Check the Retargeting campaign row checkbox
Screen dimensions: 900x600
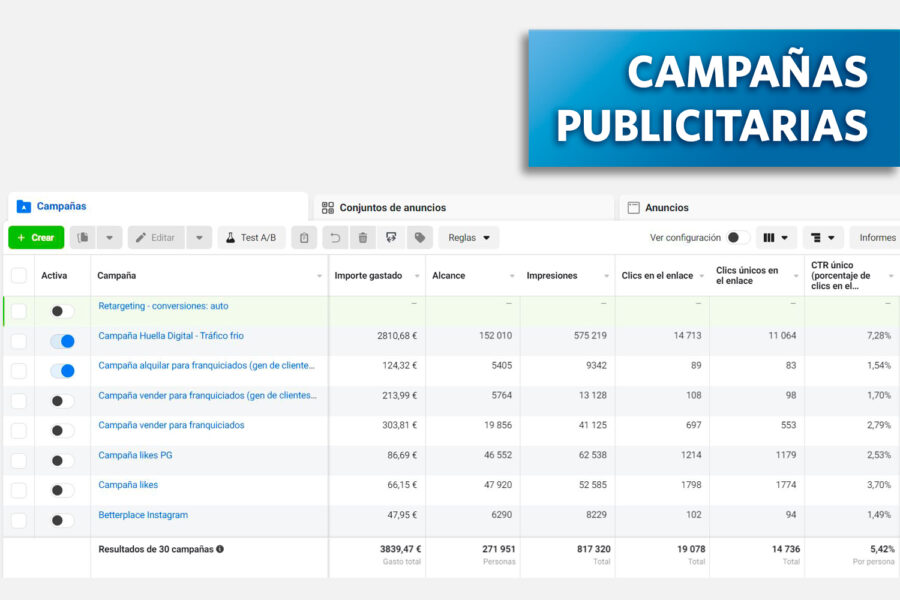tap(18, 311)
